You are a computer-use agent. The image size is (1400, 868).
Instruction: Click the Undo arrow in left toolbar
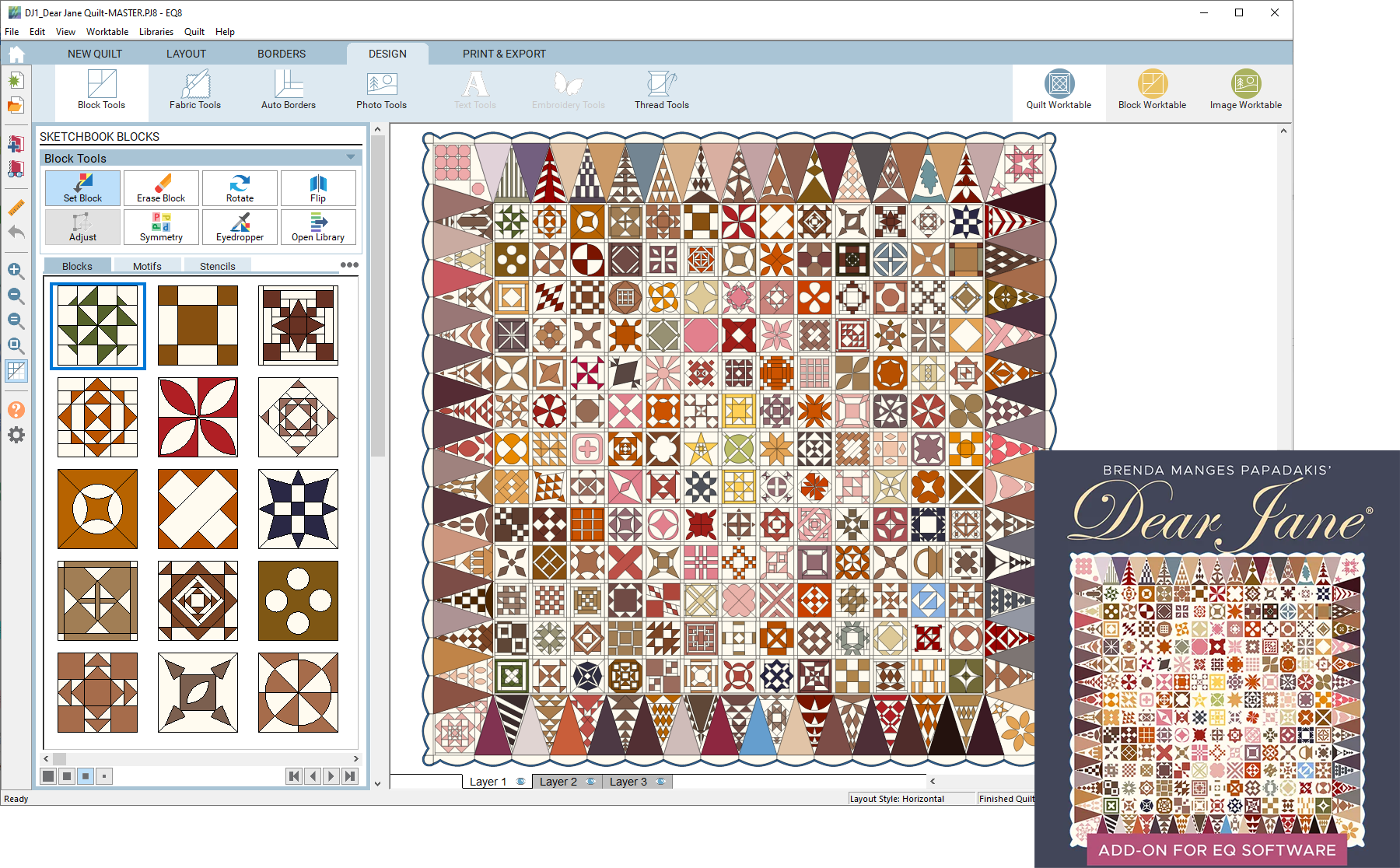pyautogui.click(x=16, y=232)
